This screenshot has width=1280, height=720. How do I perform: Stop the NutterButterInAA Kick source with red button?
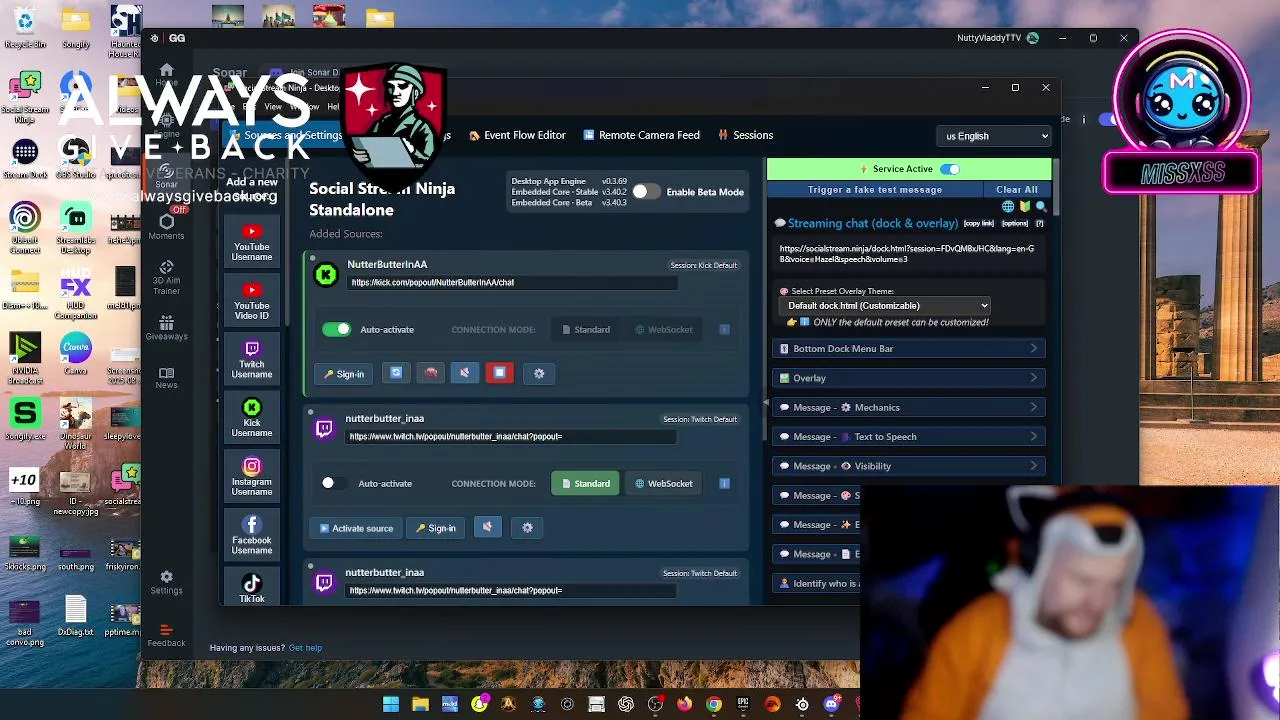pyautogui.click(x=499, y=373)
